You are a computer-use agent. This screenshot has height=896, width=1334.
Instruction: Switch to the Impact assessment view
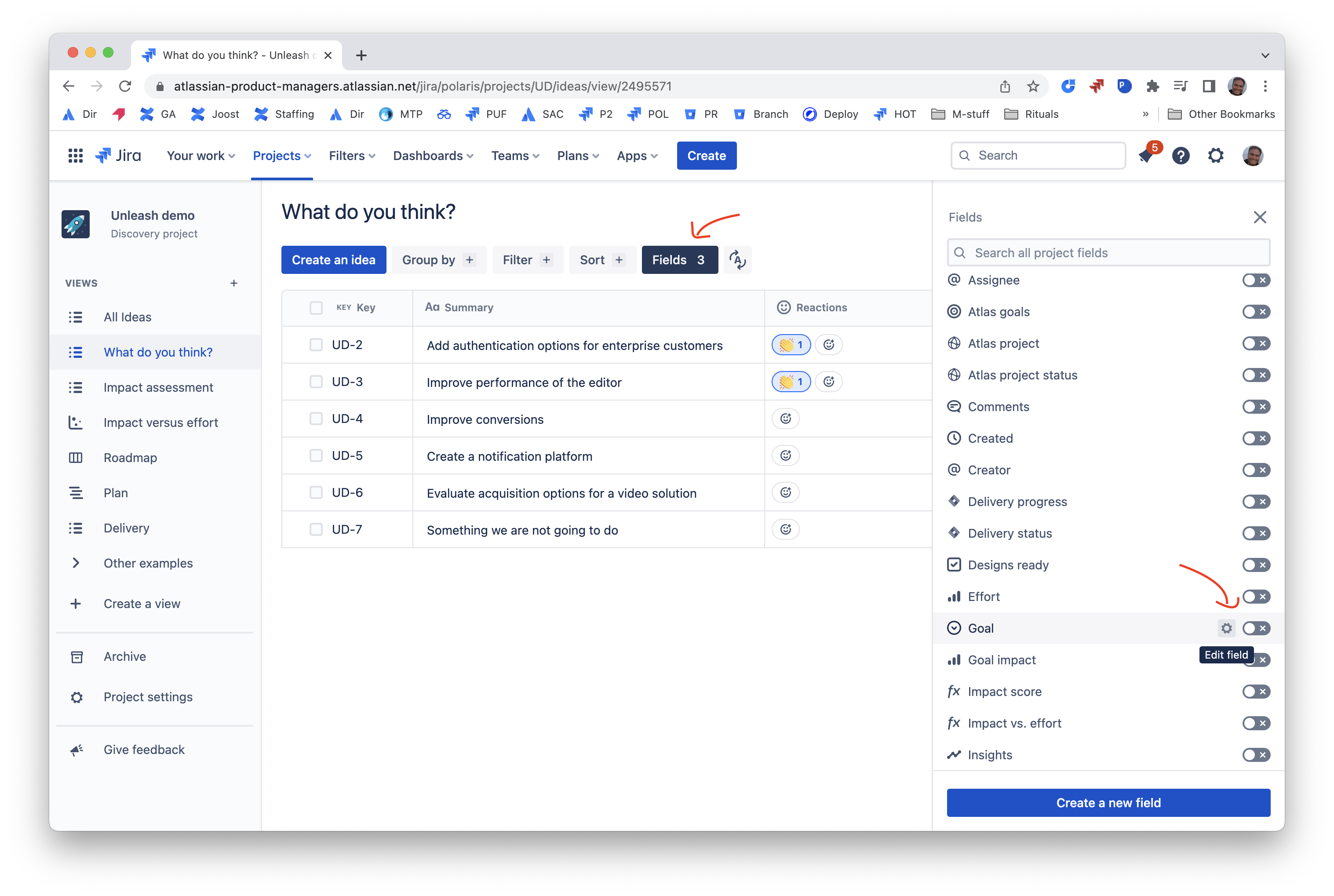(x=158, y=387)
